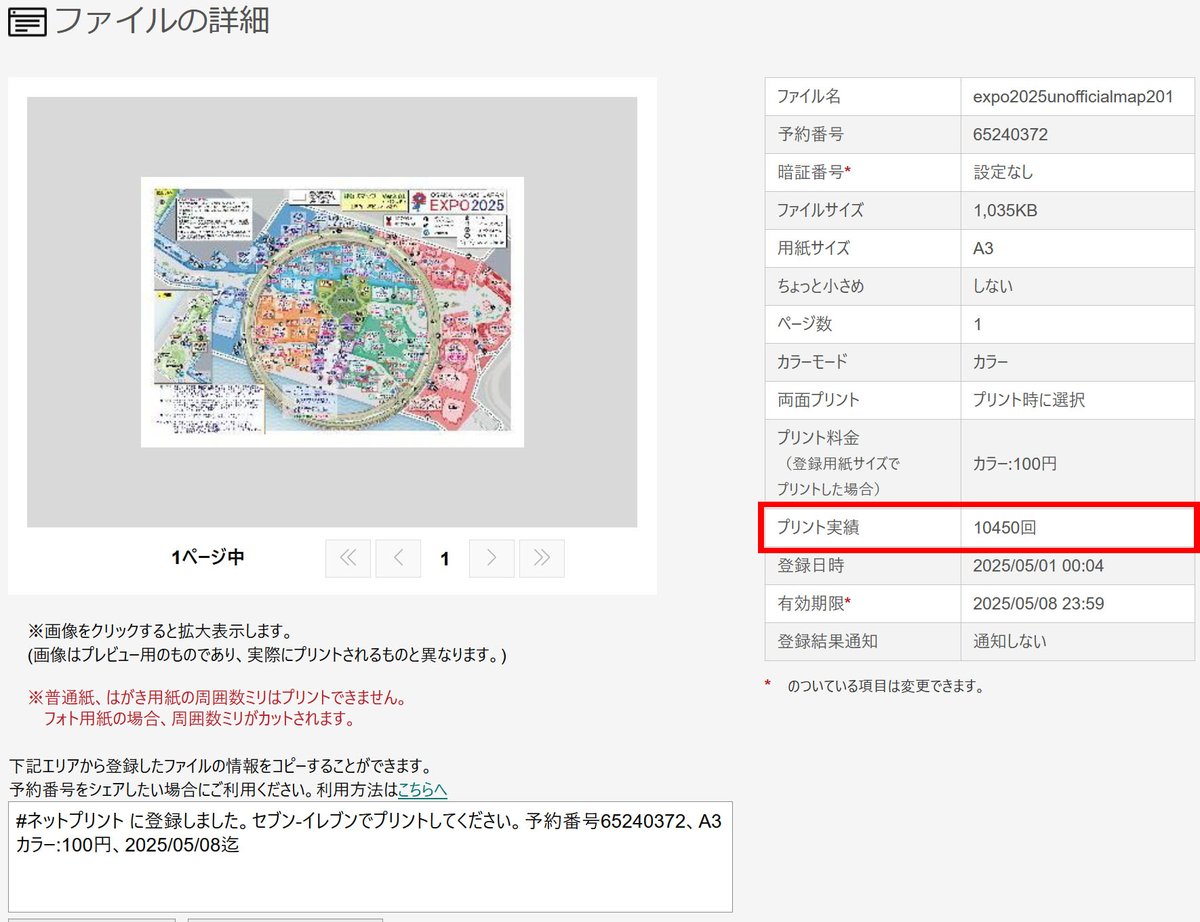Click the list icon beside ファイルの詳細 heading

coord(26,22)
